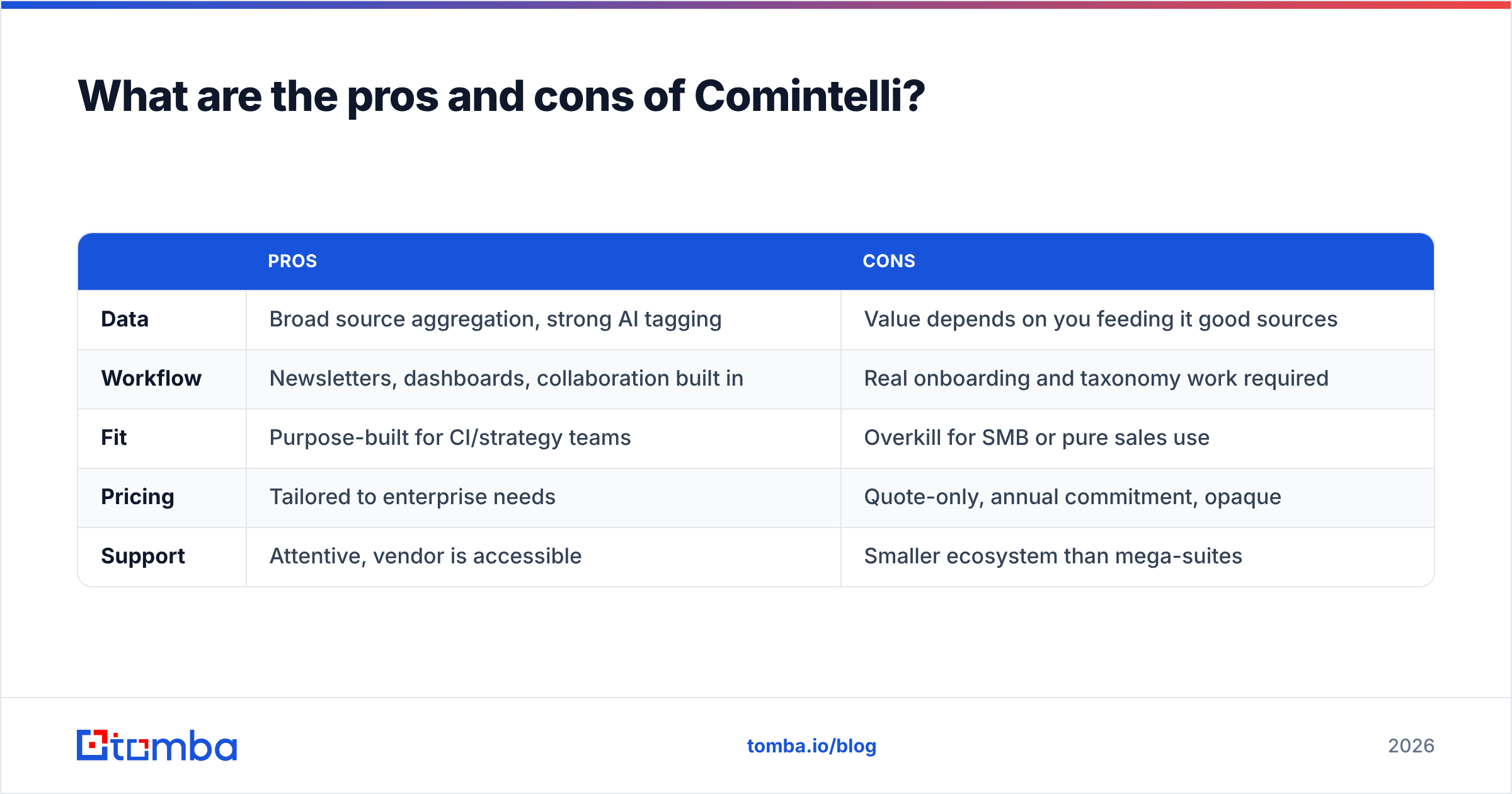Click 'Real onboarding and taxonomy work required'
The height and width of the screenshot is (794, 1512).
(x=1096, y=379)
